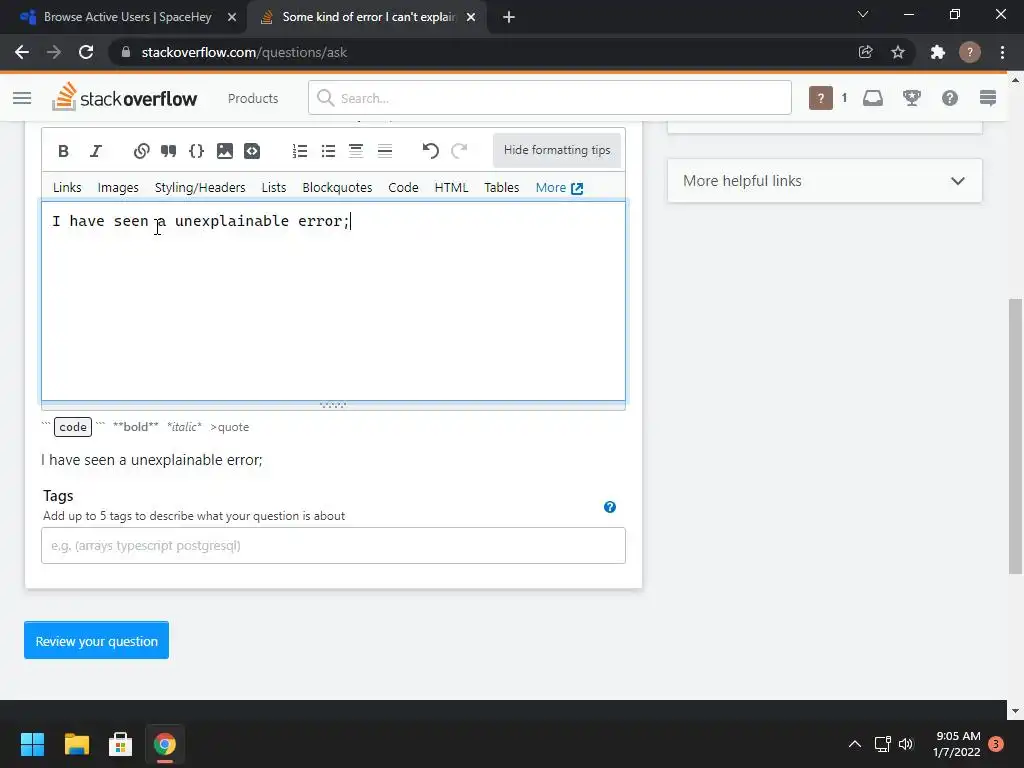The image size is (1024, 768).
Task: Open a new browser tab
Action: (x=509, y=17)
